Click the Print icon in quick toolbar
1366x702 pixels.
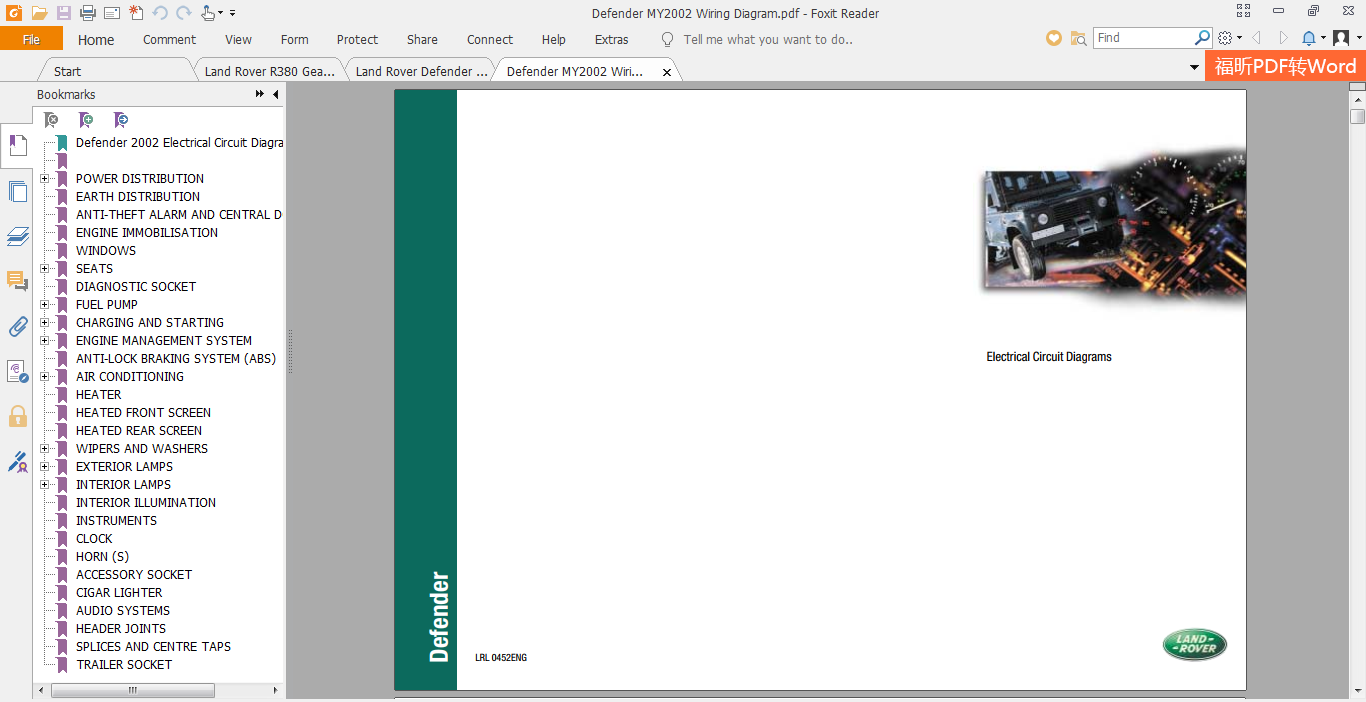(x=88, y=13)
